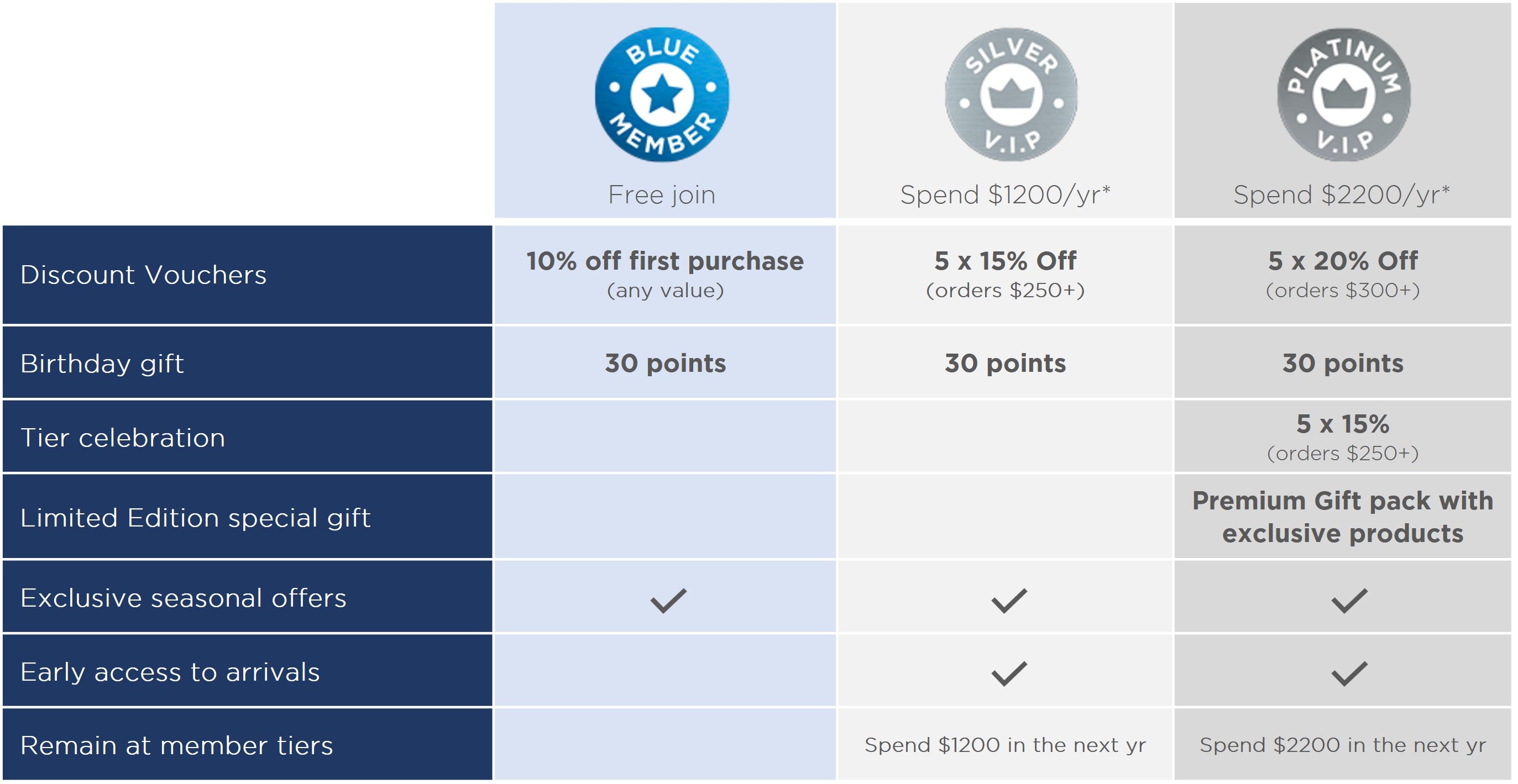Click the Exclusive seasonal offers label
The height and width of the screenshot is (784, 1518).
184,598
